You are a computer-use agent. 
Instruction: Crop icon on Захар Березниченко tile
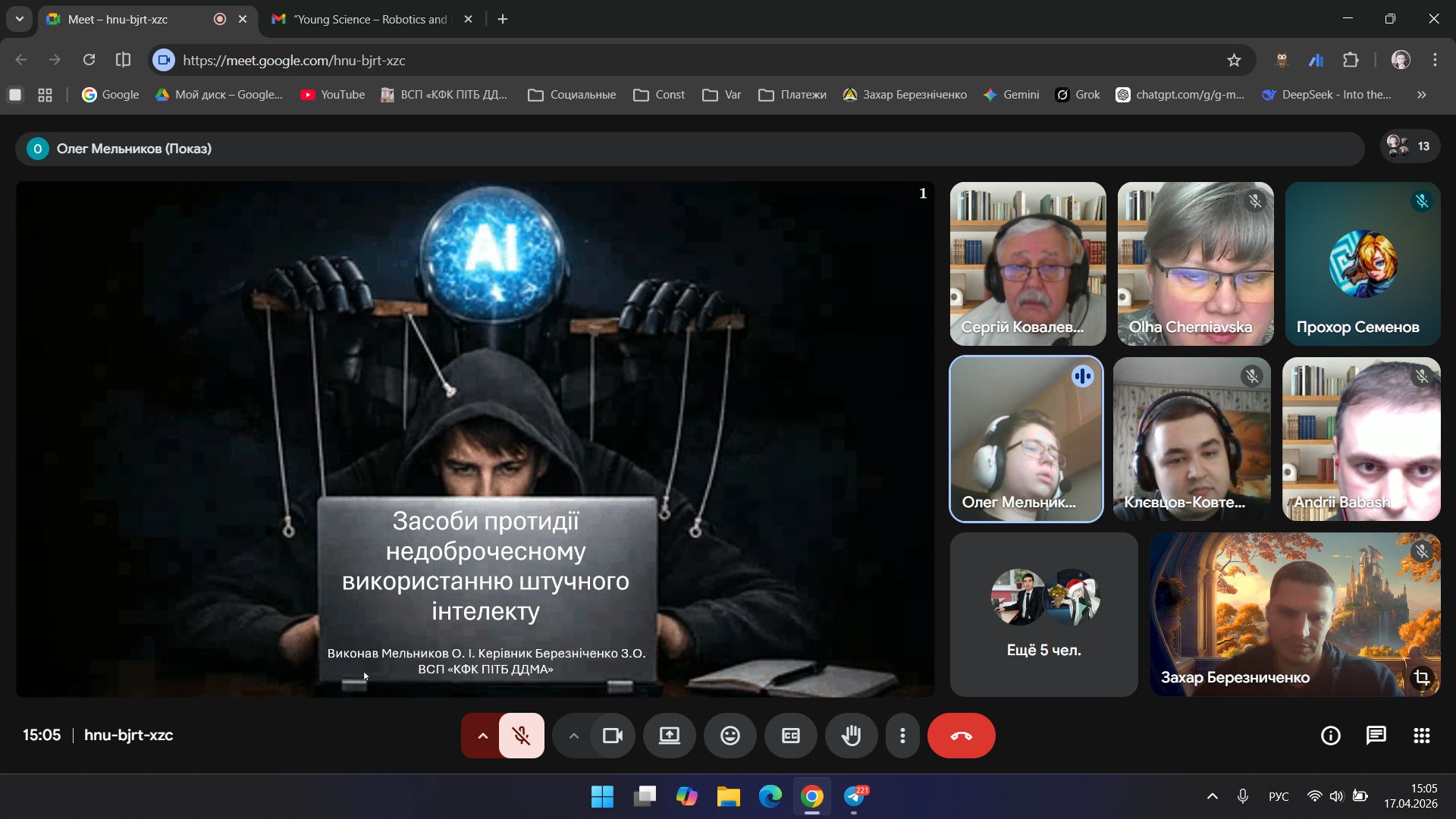point(1422,677)
